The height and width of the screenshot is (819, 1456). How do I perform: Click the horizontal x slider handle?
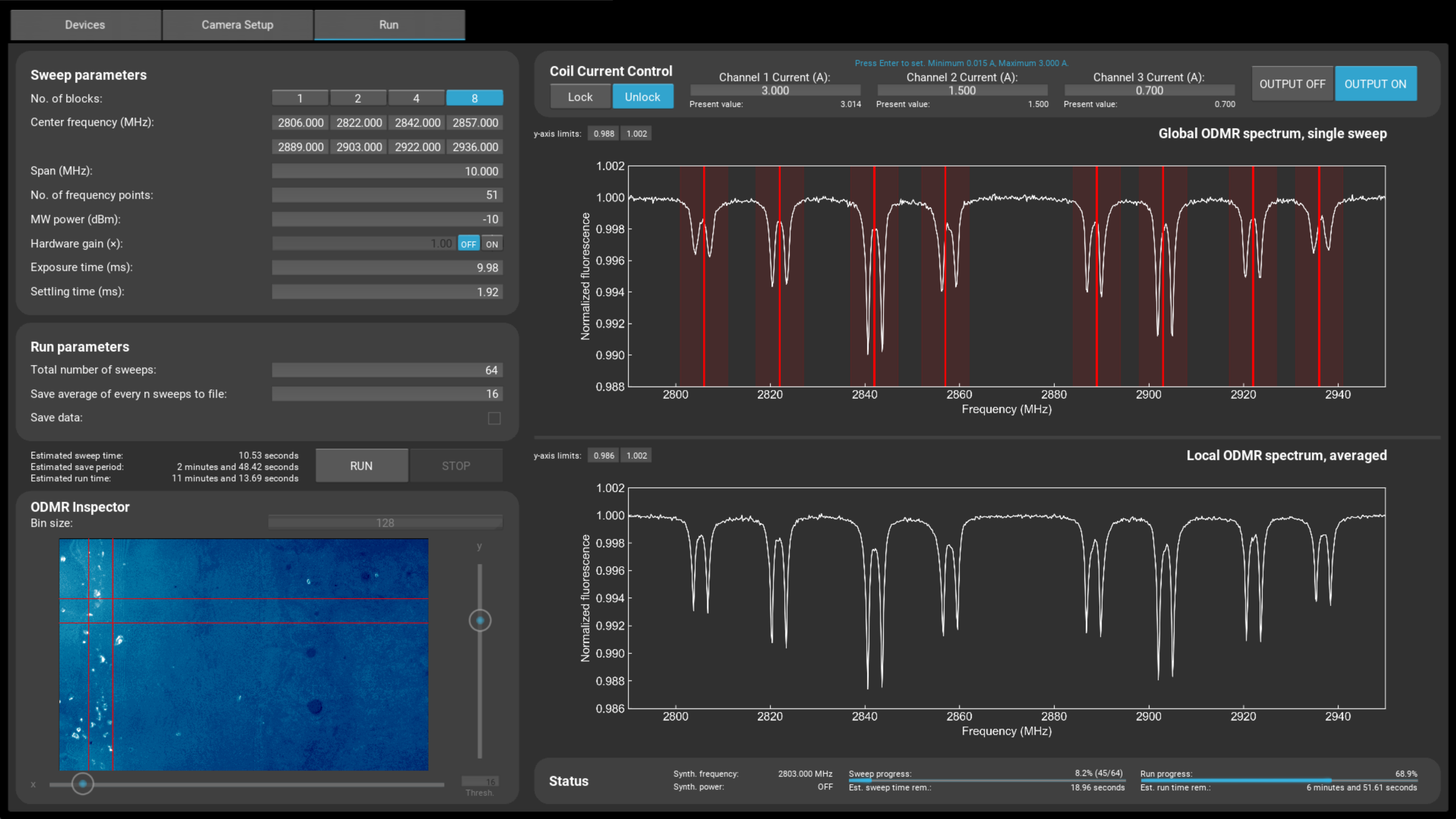coord(82,784)
